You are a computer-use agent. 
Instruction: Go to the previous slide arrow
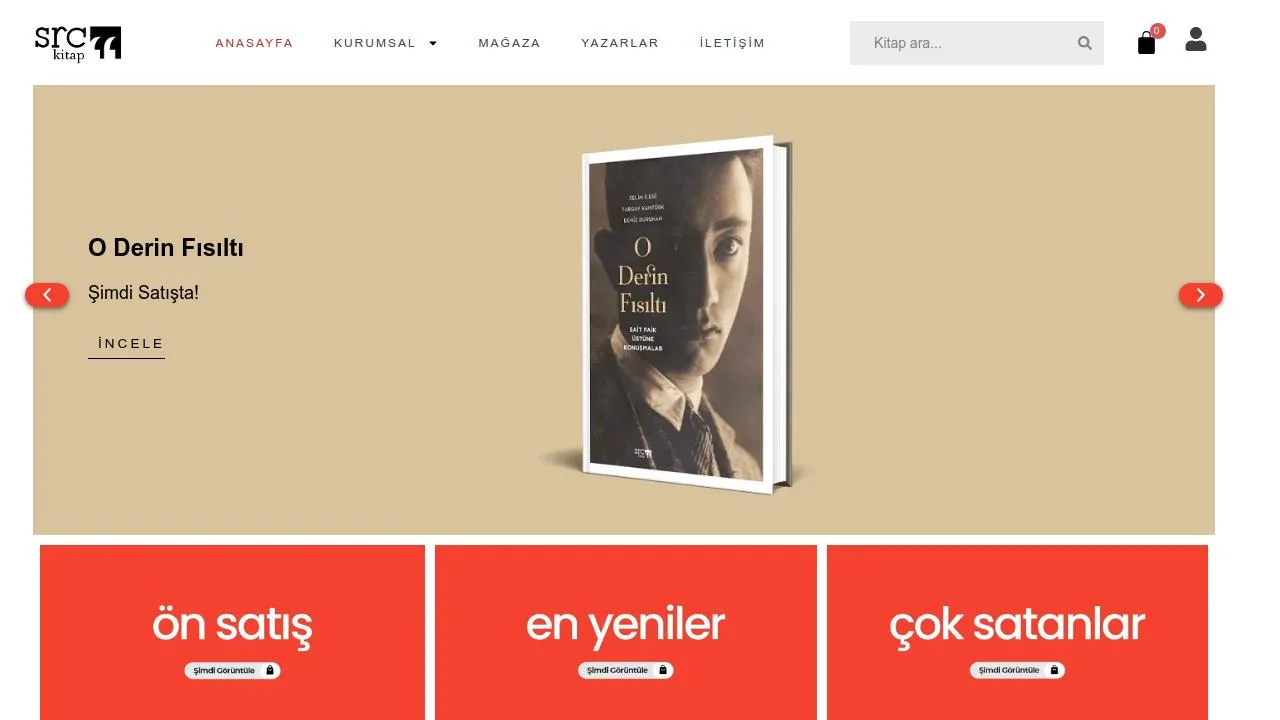(x=47, y=295)
